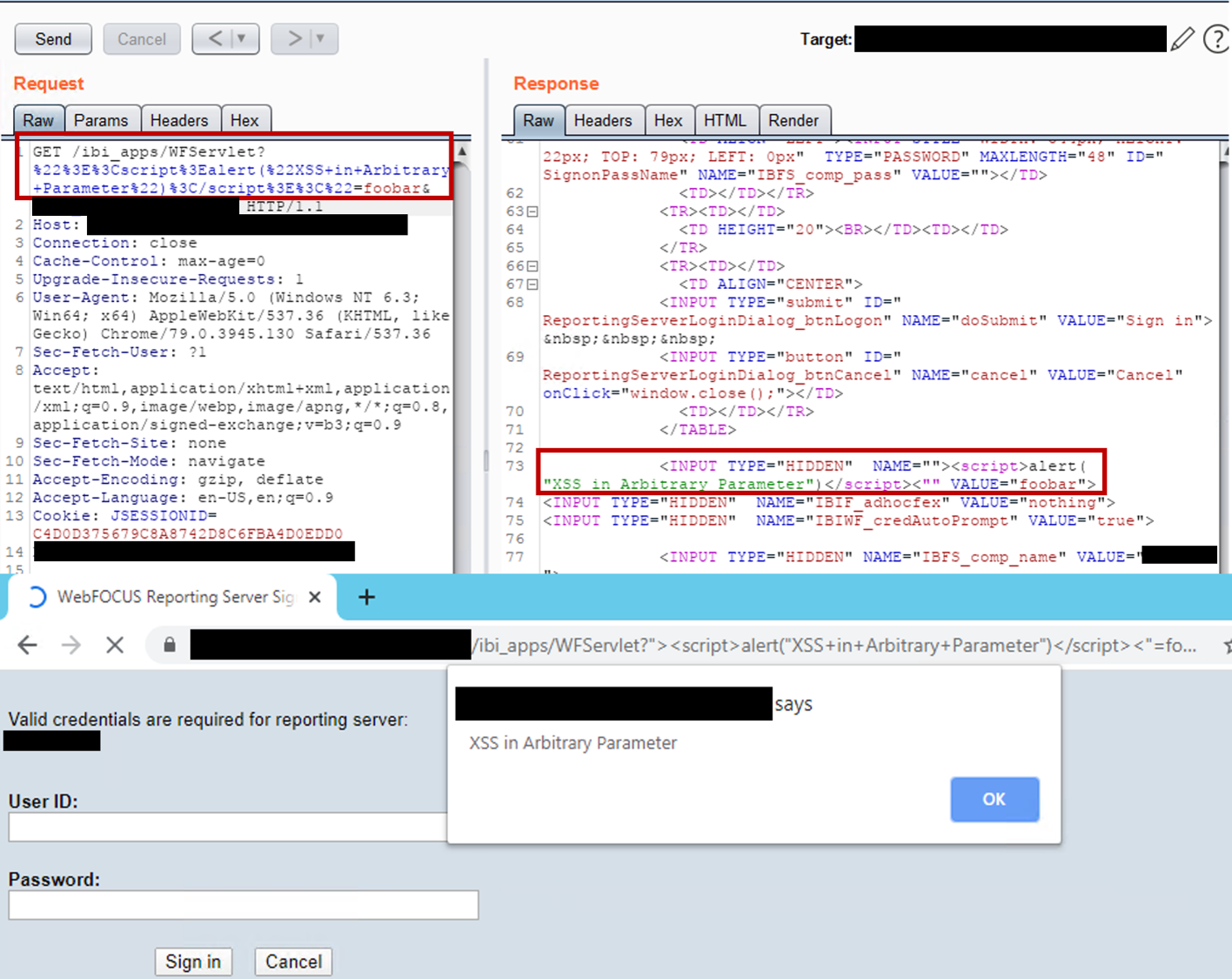This screenshot has width=1232, height=979.
Task: Click the orange 'Request' panel heading
Action: pos(49,84)
